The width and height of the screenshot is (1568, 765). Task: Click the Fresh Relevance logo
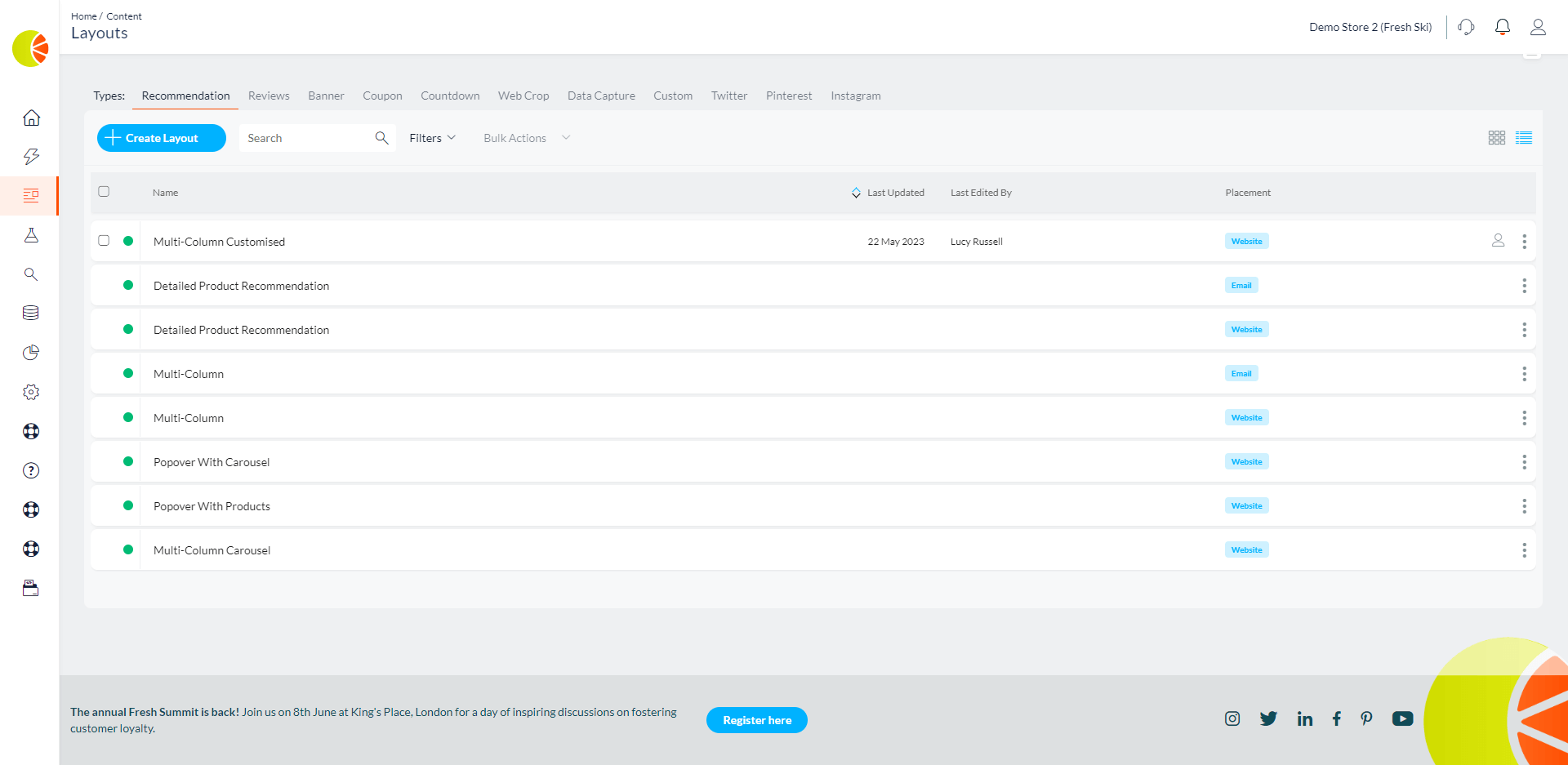pos(30,49)
